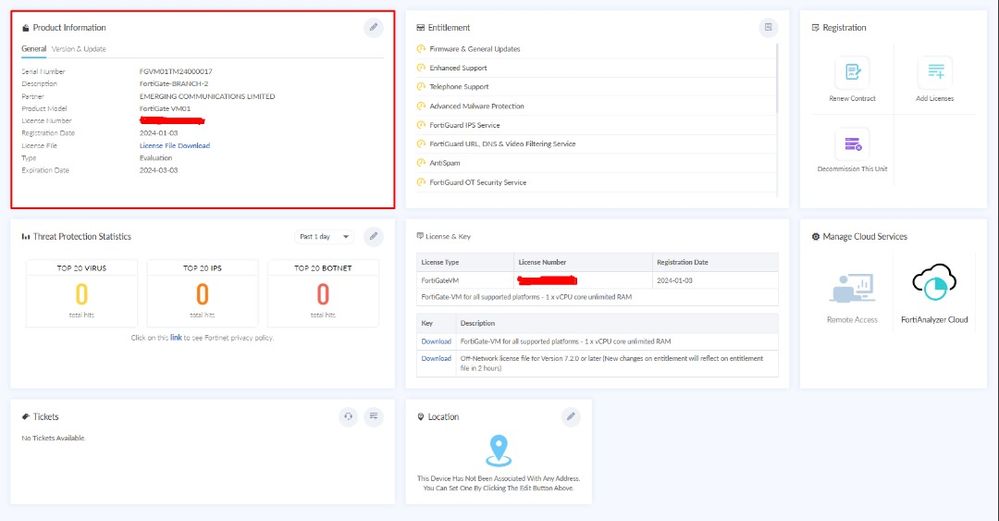Click status icon beside FortiGuard IPS Service

coord(420,125)
